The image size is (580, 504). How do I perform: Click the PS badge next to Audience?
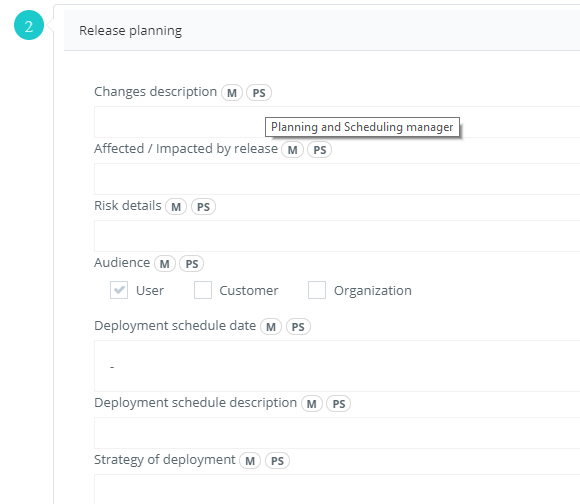192,264
